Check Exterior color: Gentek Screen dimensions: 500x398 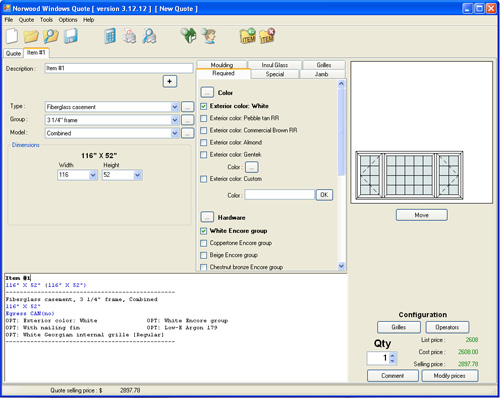[204, 155]
